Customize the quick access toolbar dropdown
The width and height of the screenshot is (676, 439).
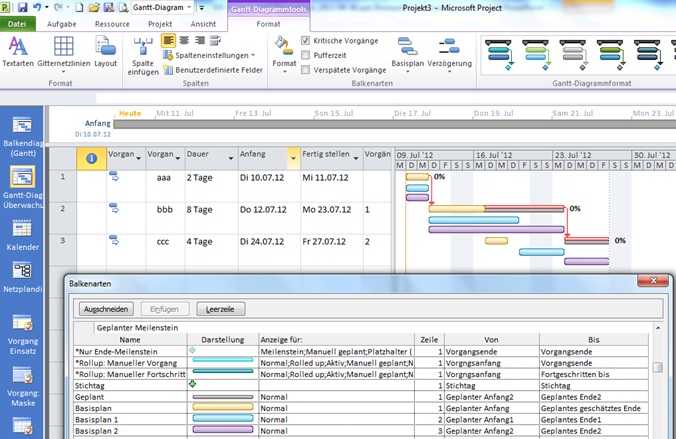click(201, 7)
